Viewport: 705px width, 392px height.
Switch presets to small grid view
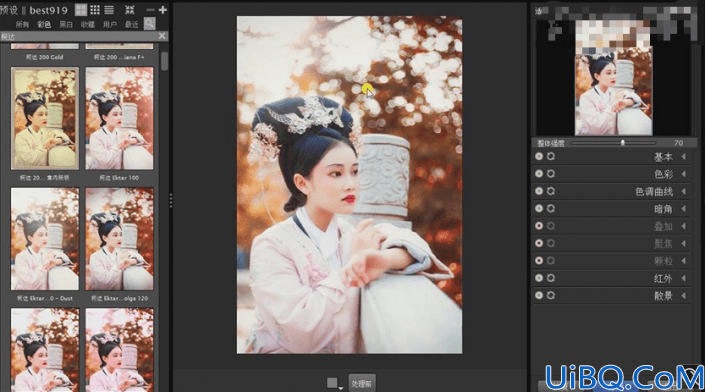tap(95, 9)
